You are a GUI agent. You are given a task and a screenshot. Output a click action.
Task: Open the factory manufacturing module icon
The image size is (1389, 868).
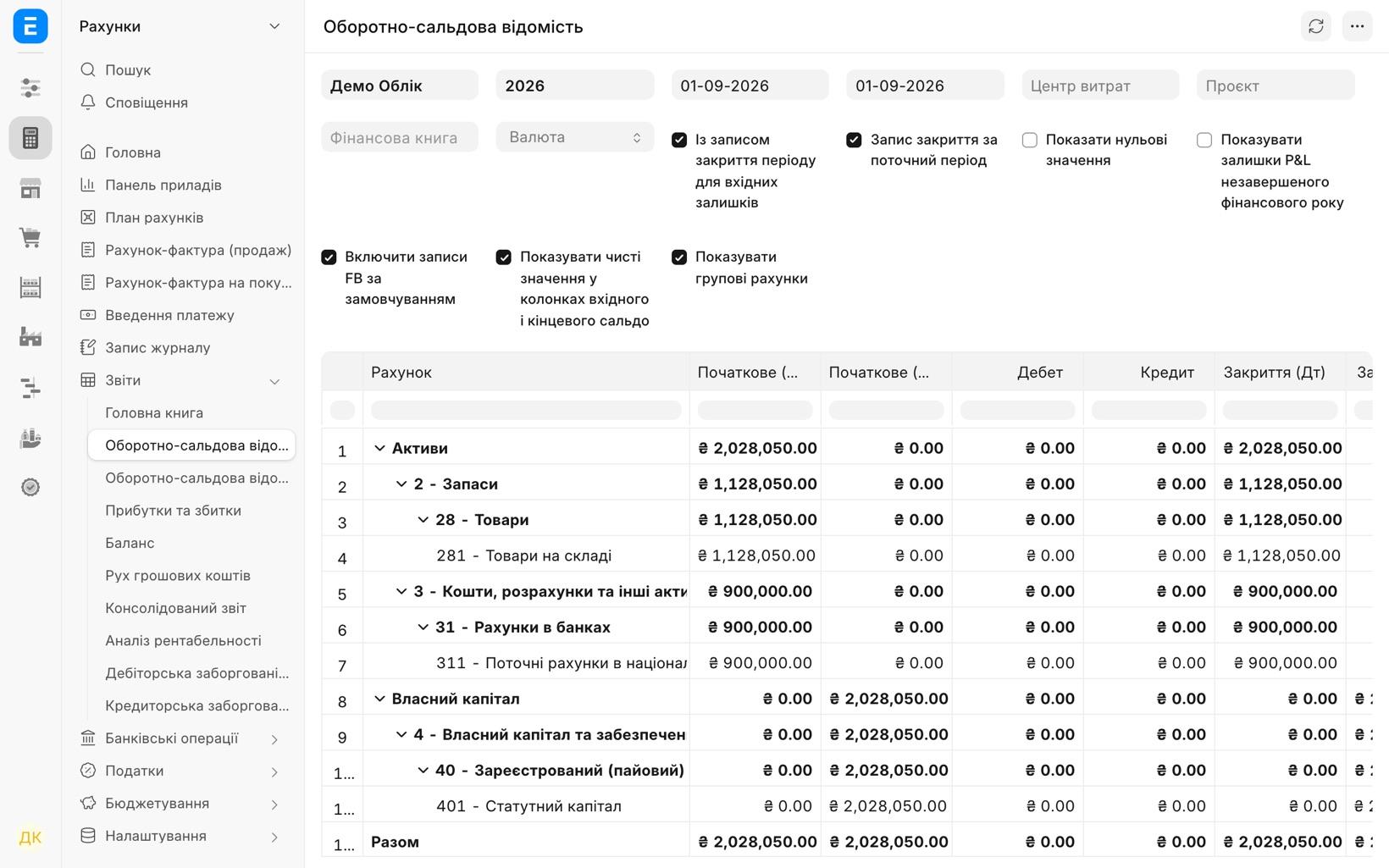30,338
